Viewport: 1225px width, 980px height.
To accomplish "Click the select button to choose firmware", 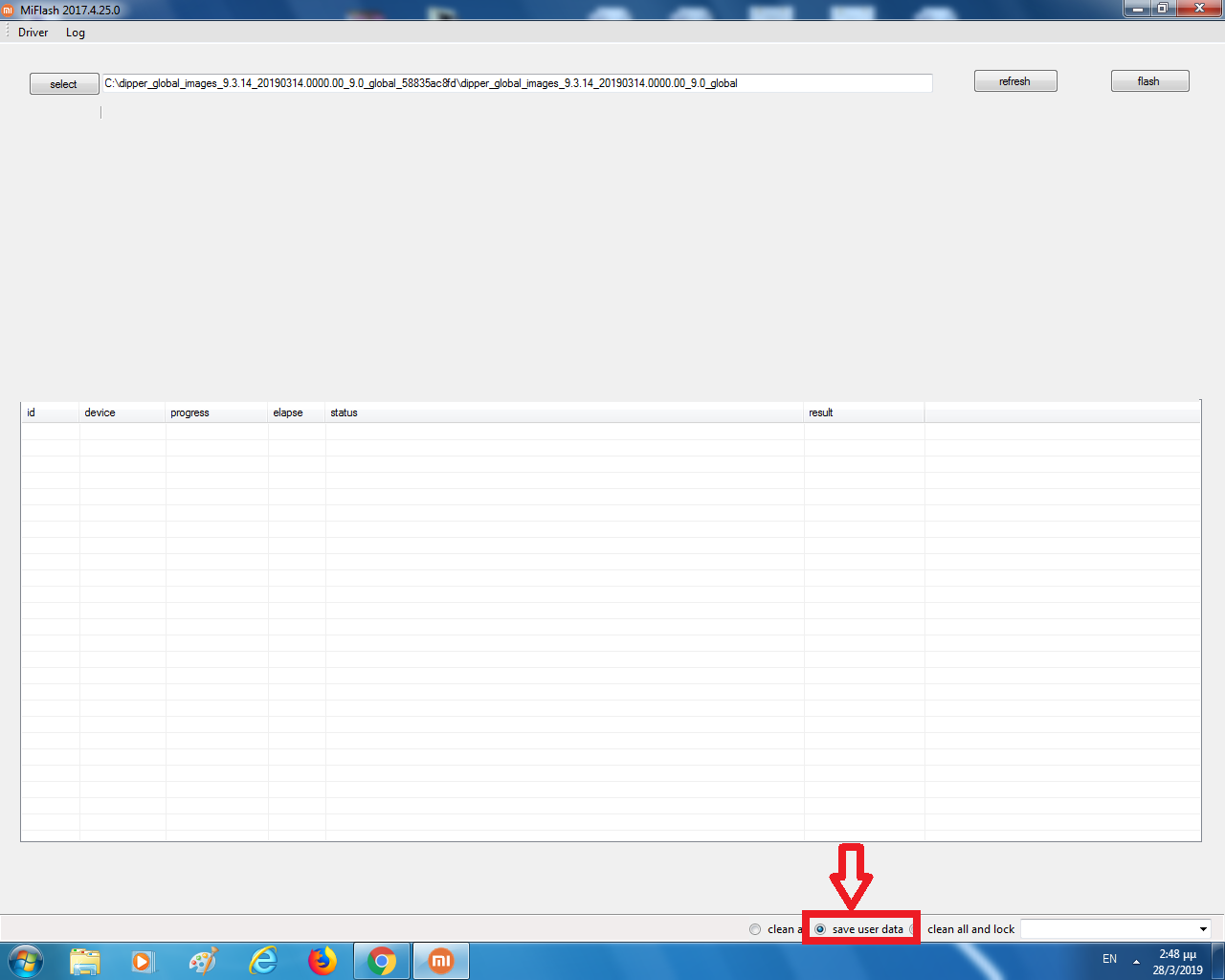I will (x=64, y=84).
